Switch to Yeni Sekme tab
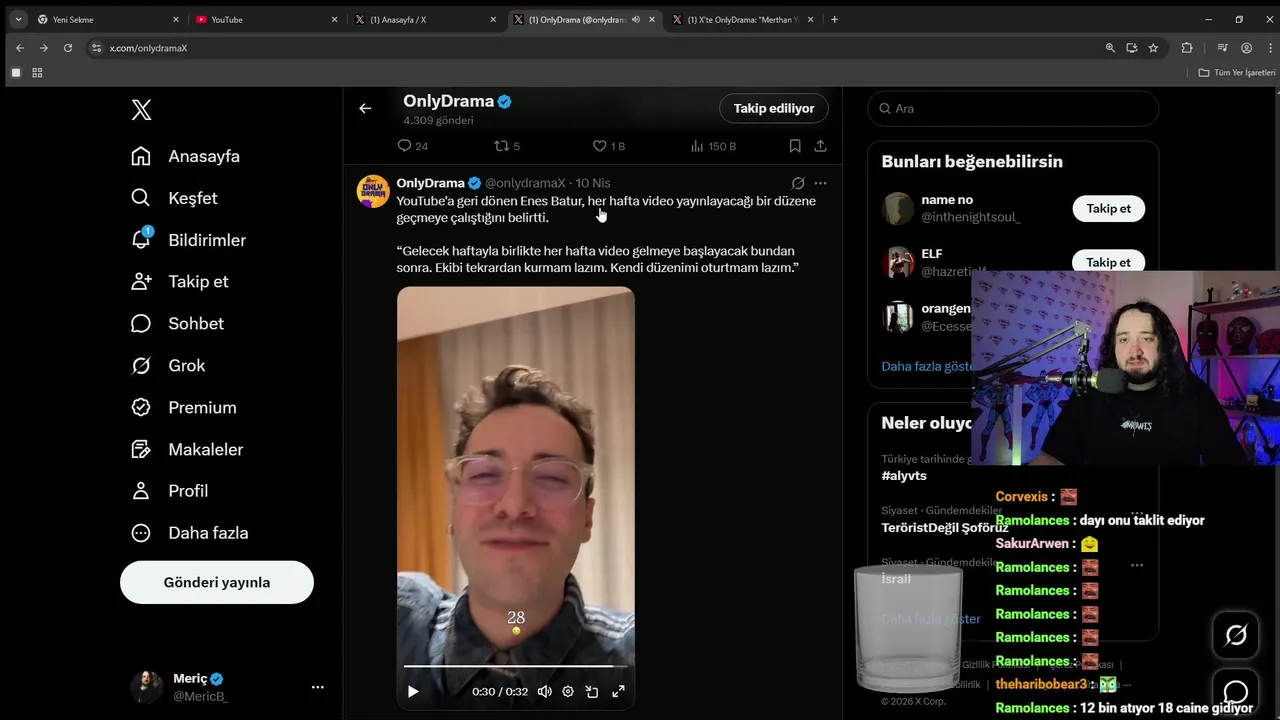 (108, 19)
